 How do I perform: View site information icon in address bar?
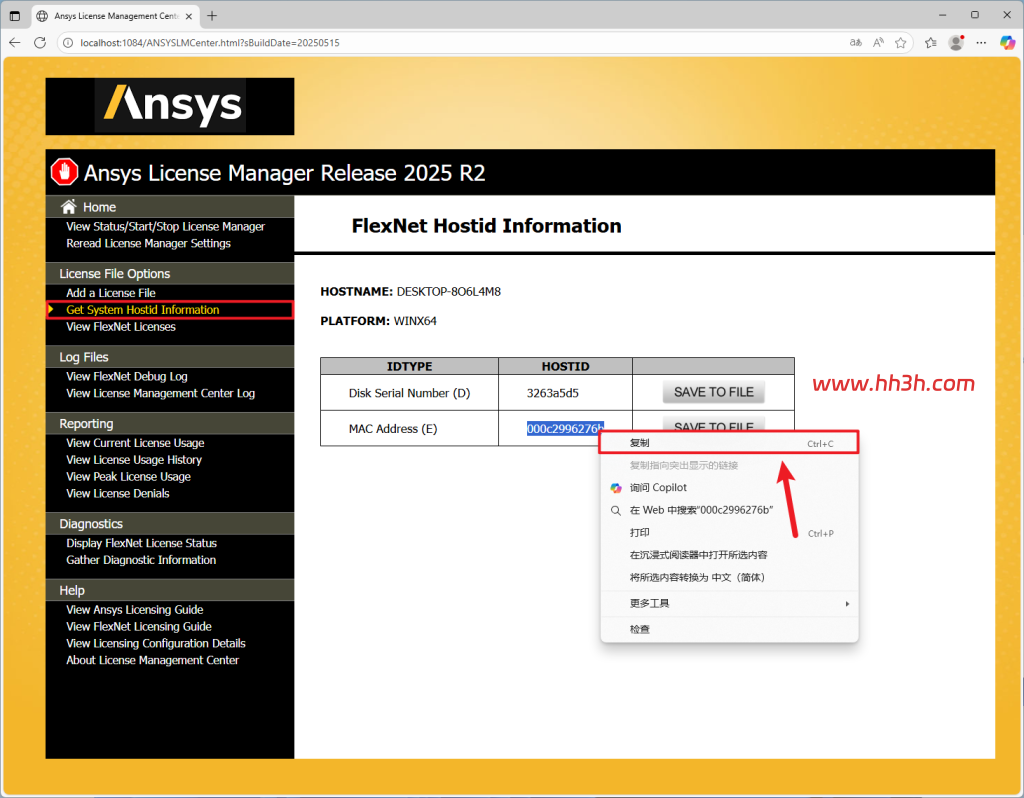(68, 43)
